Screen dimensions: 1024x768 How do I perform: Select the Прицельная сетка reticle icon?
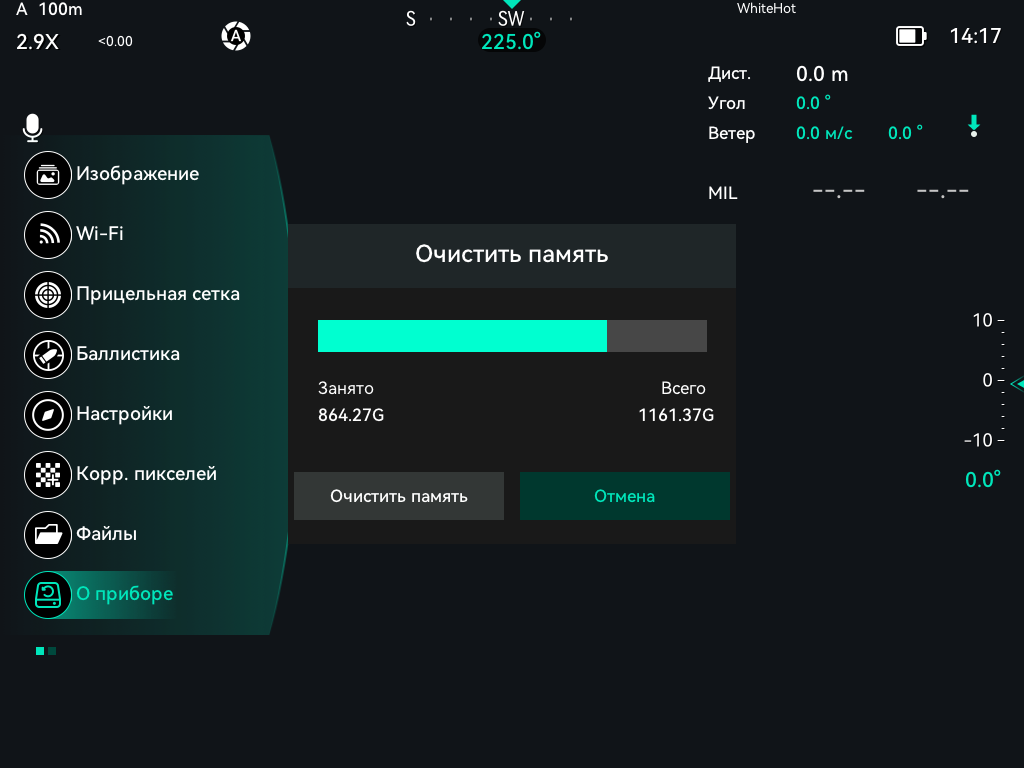tap(48, 295)
